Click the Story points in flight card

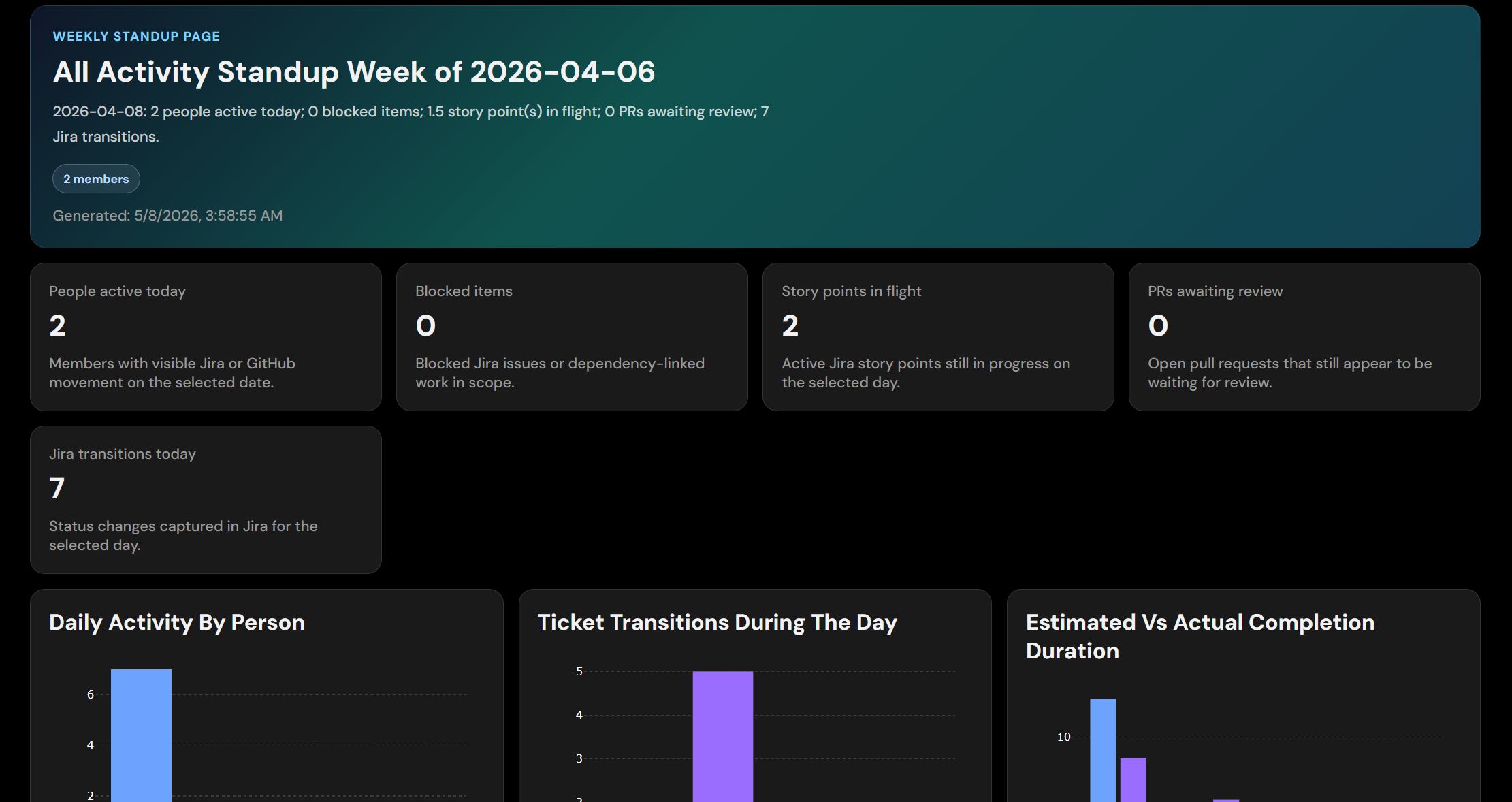(x=938, y=337)
